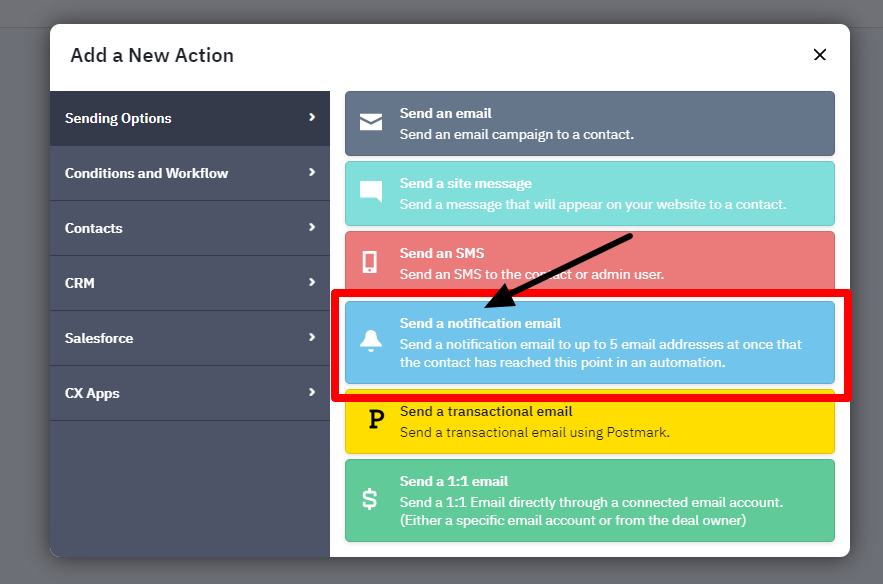Select the Conditions and Workflow menu item
This screenshot has width=883, height=584.
point(146,173)
